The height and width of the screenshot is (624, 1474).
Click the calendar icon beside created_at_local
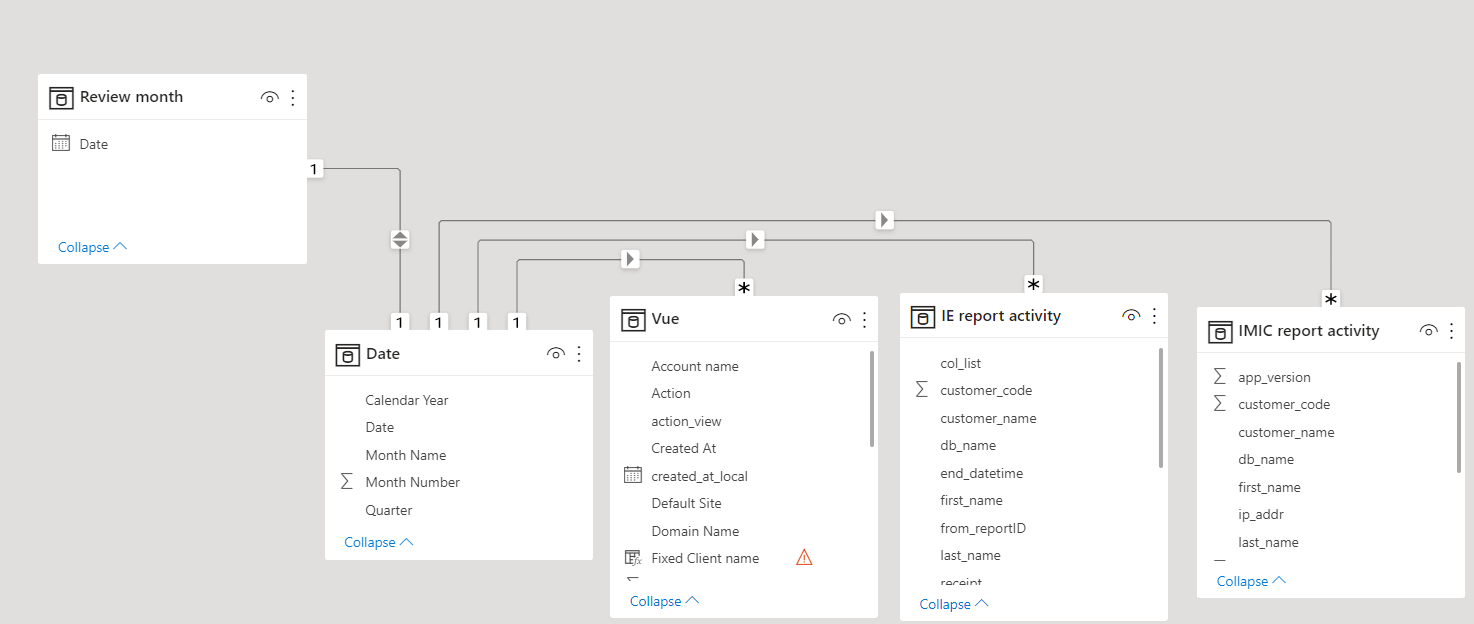pyautogui.click(x=633, y=475)
